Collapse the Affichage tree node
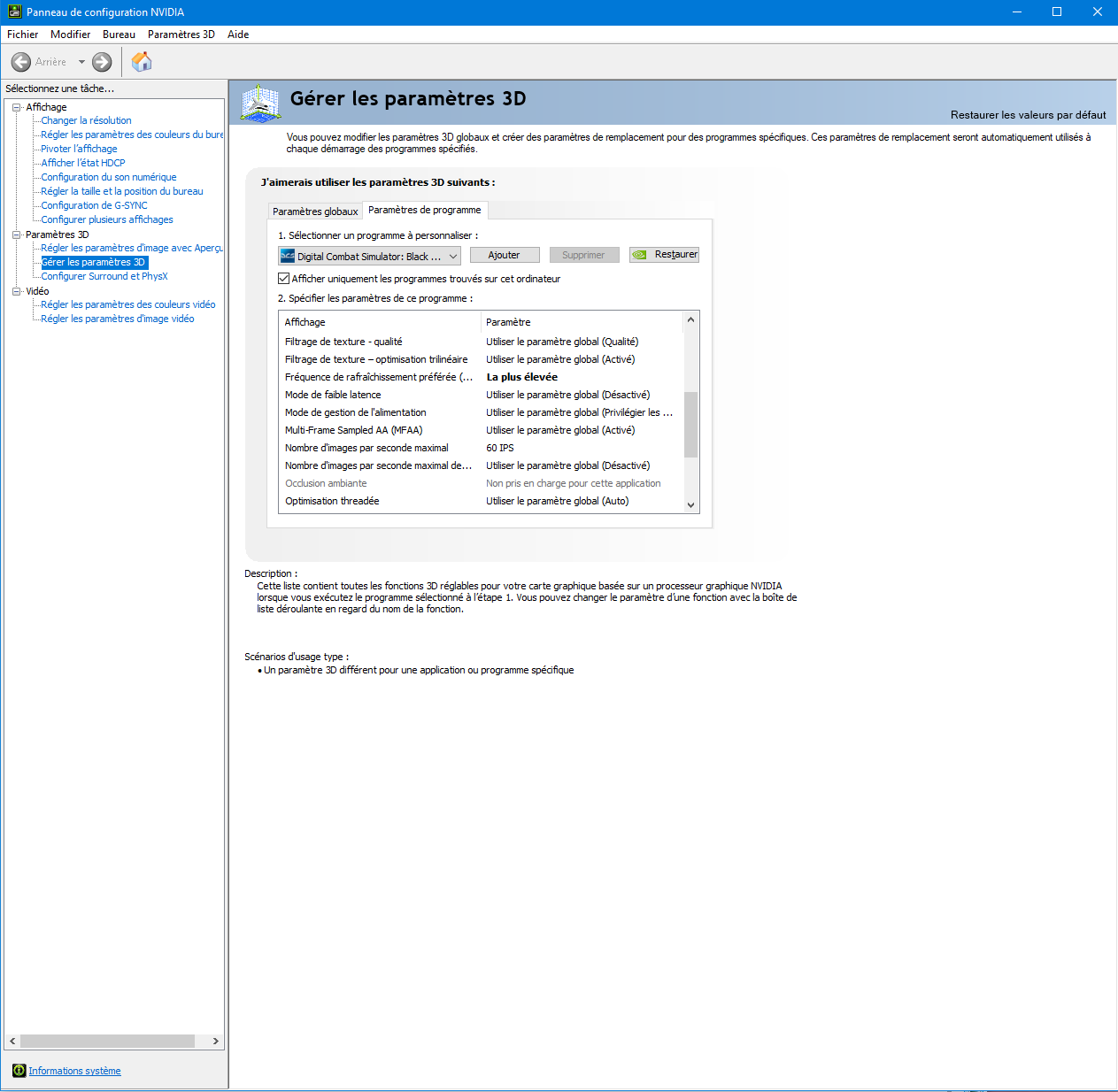 coord(16,107)
